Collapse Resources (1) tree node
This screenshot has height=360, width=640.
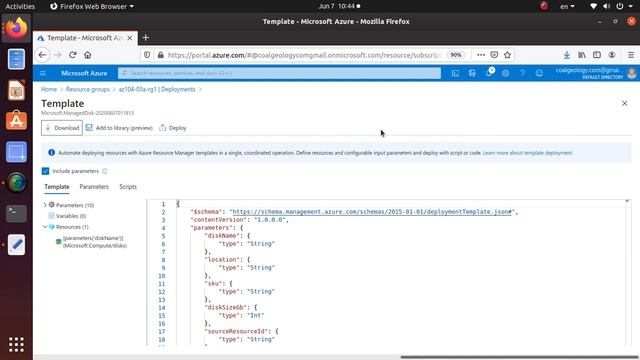pyautogui.click(x=45, y=227)
